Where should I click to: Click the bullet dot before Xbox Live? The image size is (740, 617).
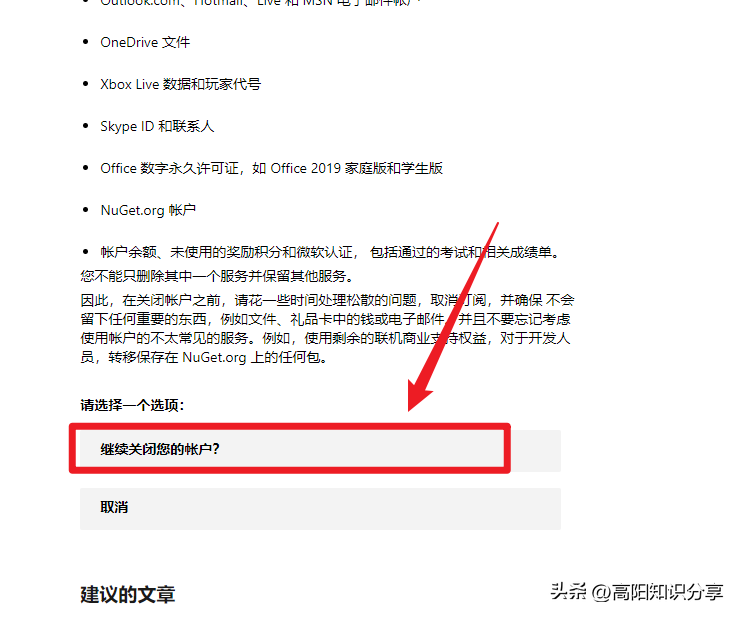click(85, 84)
